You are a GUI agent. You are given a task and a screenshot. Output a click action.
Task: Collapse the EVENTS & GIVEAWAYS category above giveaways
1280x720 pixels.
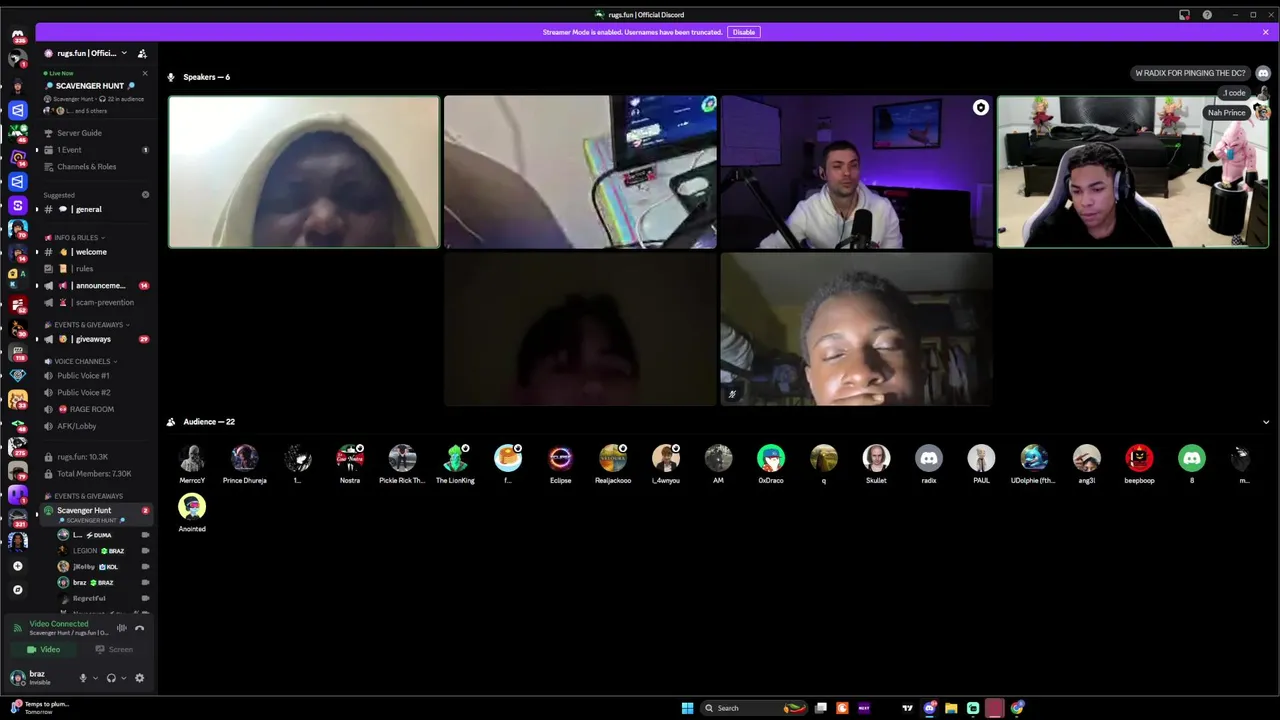click(88, 325)
